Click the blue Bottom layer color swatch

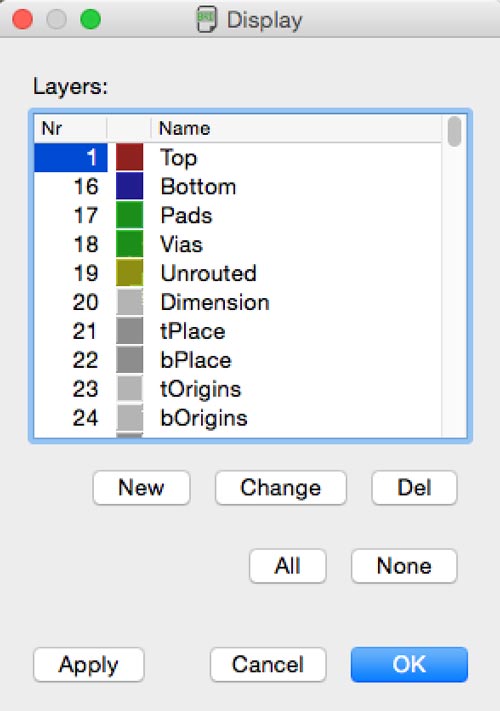(x=130, y=186)
